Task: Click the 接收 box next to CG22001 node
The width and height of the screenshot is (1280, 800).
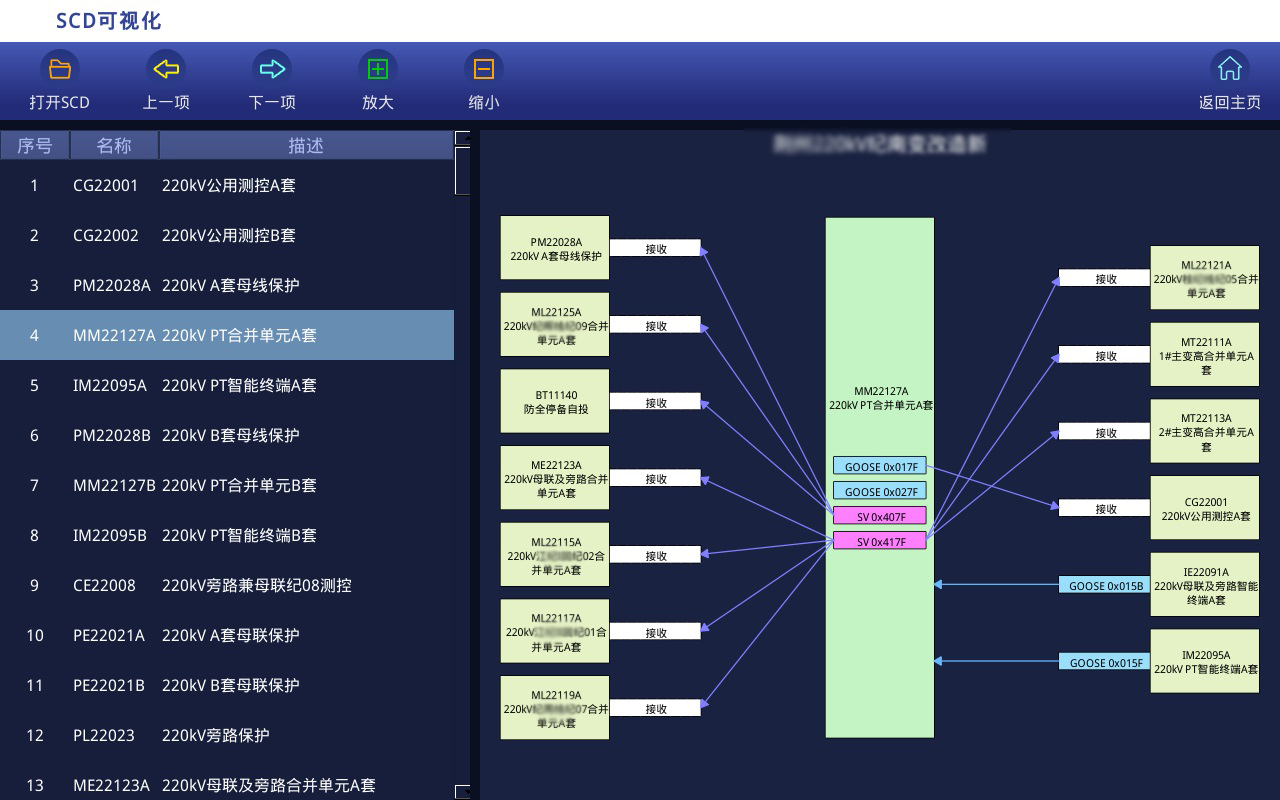Action: point(1105,509)
